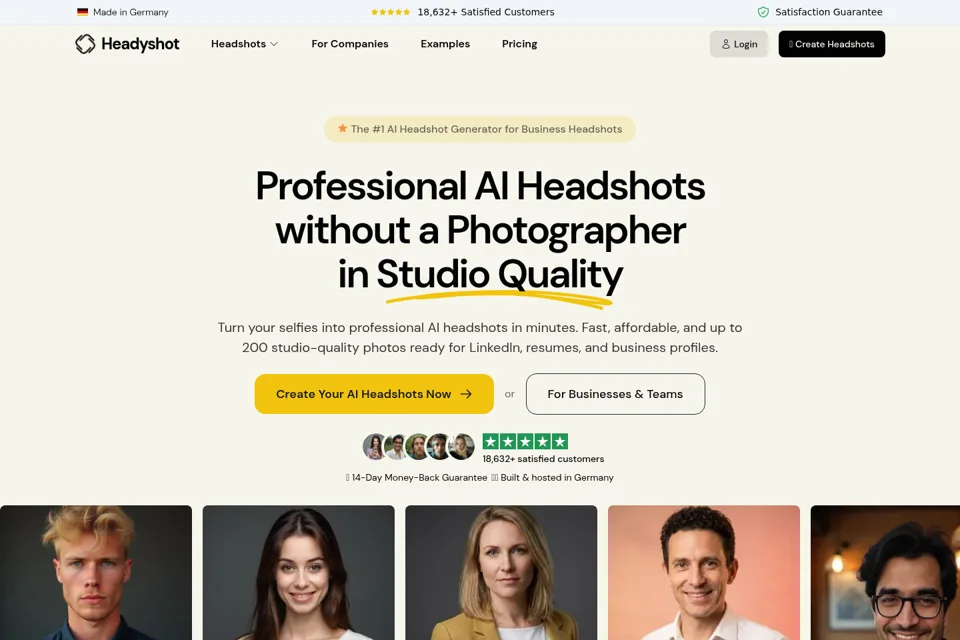
Task: Click For Businesses & Teams button
Action: tap(615, 394)
